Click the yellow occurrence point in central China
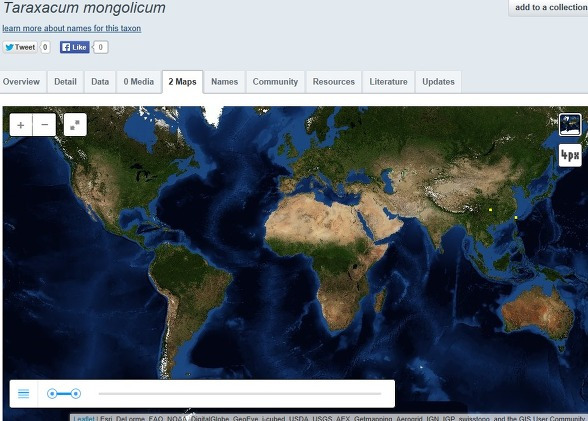The width and height of the screenshot is (588, 421). point(490,210)
